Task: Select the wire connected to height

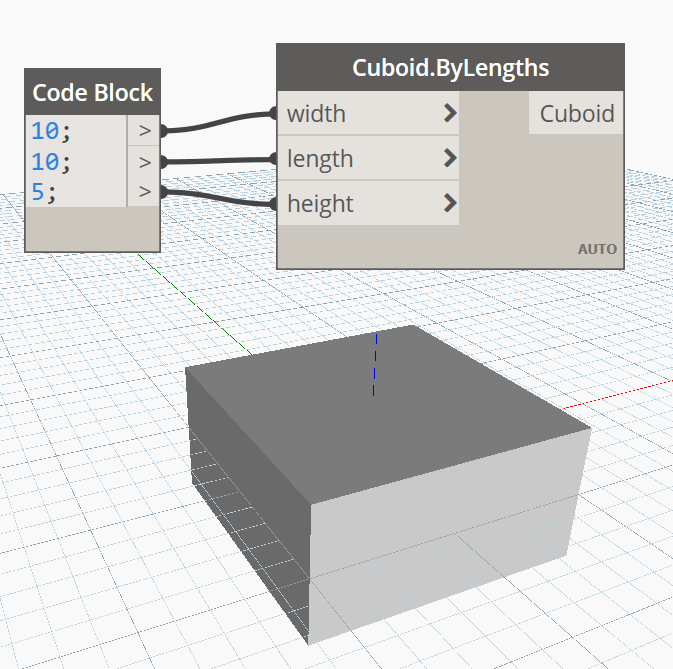Action: (x=219, y=197)
